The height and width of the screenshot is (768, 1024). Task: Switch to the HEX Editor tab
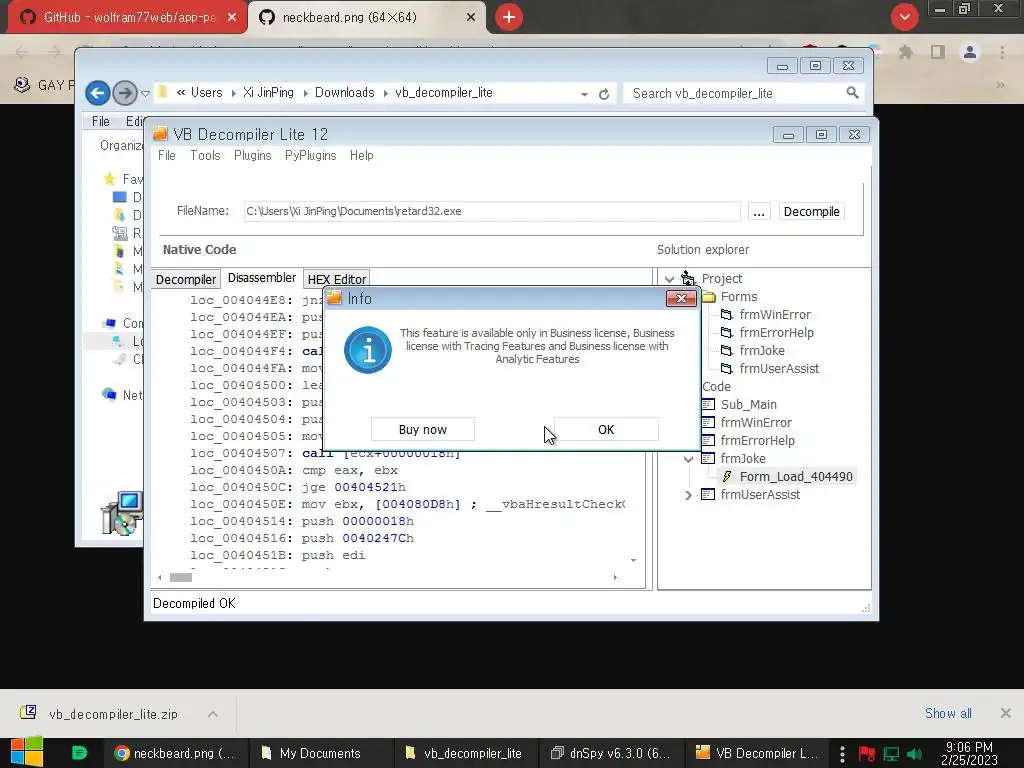pyautogui.click(x=336, y=279)
